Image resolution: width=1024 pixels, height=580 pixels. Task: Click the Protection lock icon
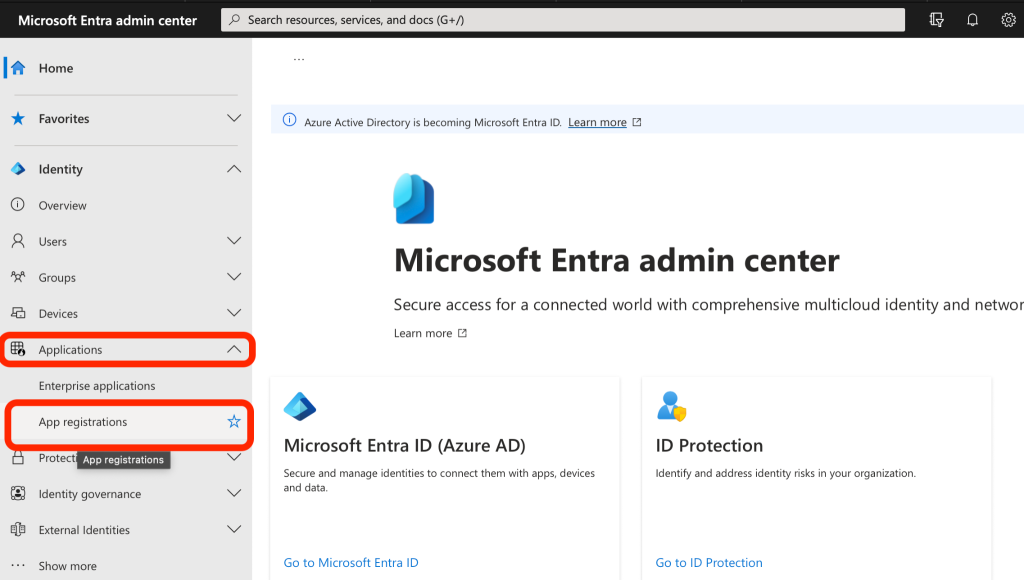pos(18,458)
